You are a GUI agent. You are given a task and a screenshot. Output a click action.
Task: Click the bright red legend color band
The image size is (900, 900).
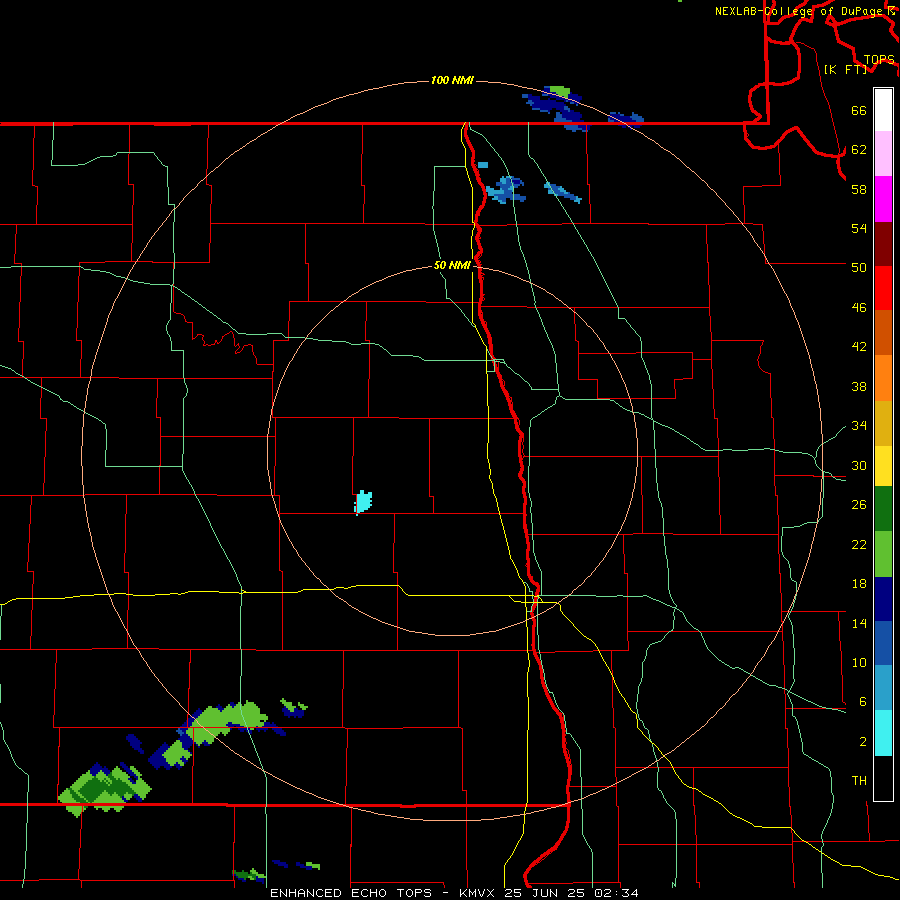coord(883,288)
